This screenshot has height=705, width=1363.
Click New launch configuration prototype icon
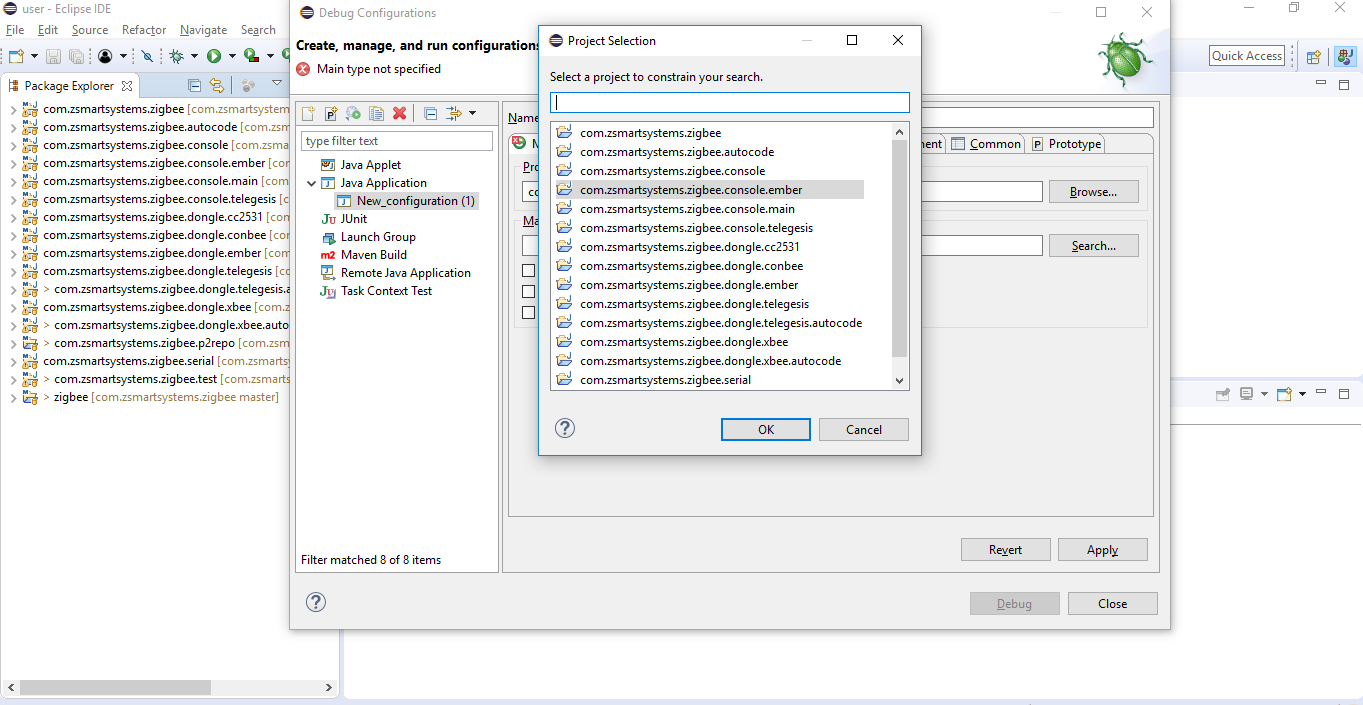pos(331,113)
